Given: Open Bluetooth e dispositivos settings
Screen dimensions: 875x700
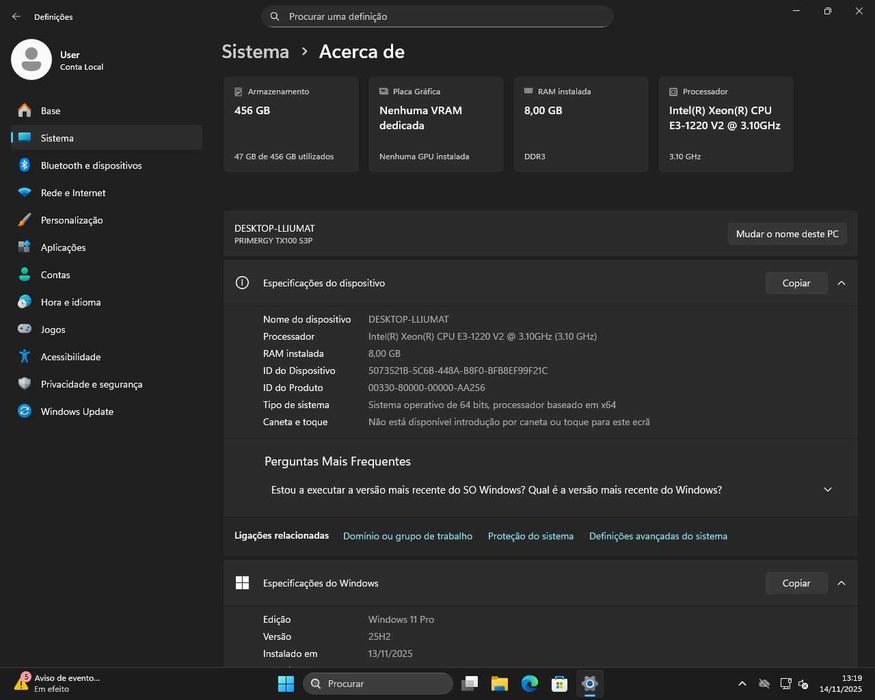Looking at the screenshot, I should pyautogui.click(x=107, y=165).
